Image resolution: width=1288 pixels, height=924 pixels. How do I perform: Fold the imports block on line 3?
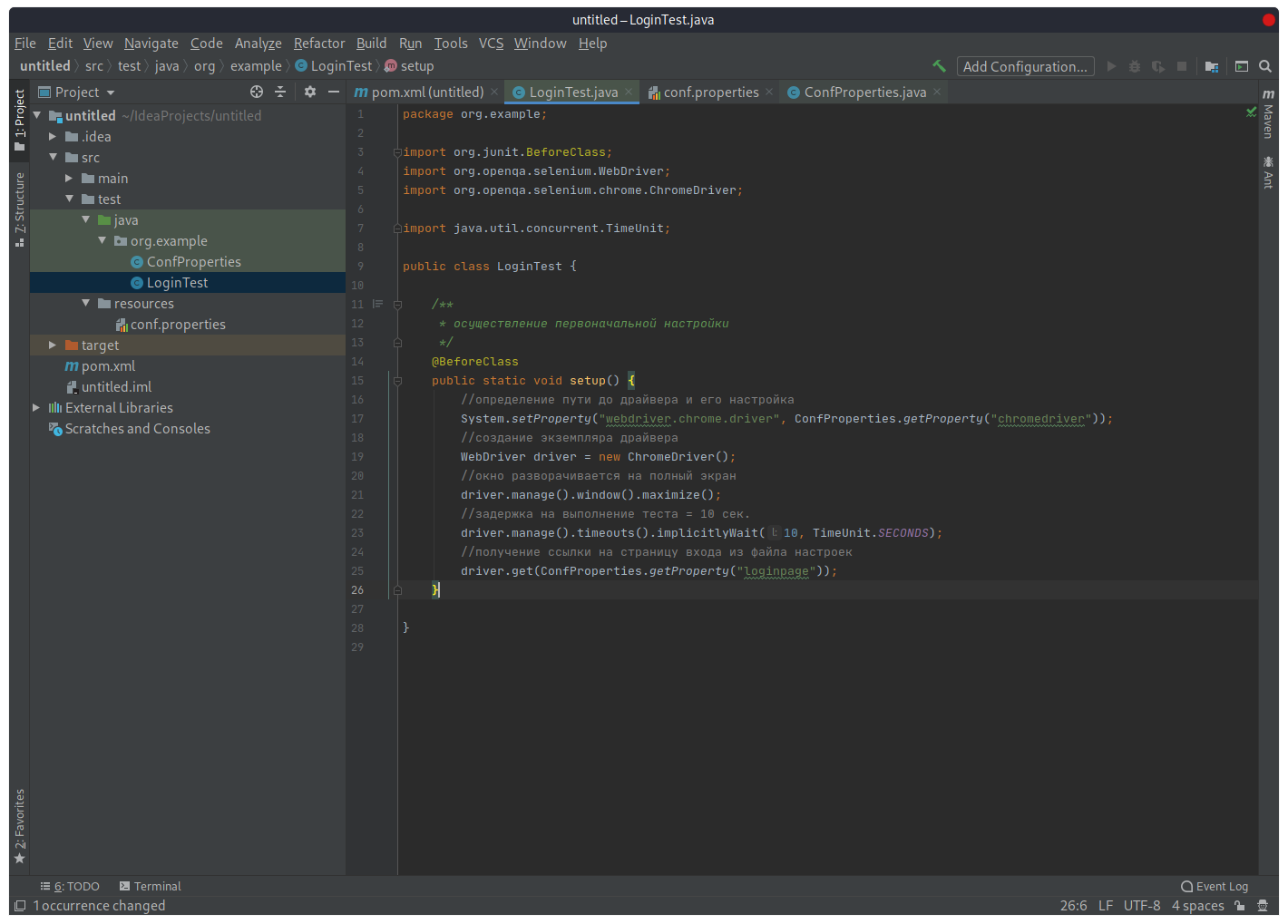397,152
